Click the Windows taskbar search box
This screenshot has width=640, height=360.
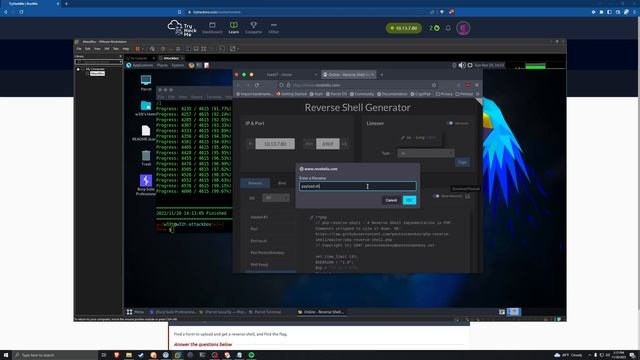[56, 355]
